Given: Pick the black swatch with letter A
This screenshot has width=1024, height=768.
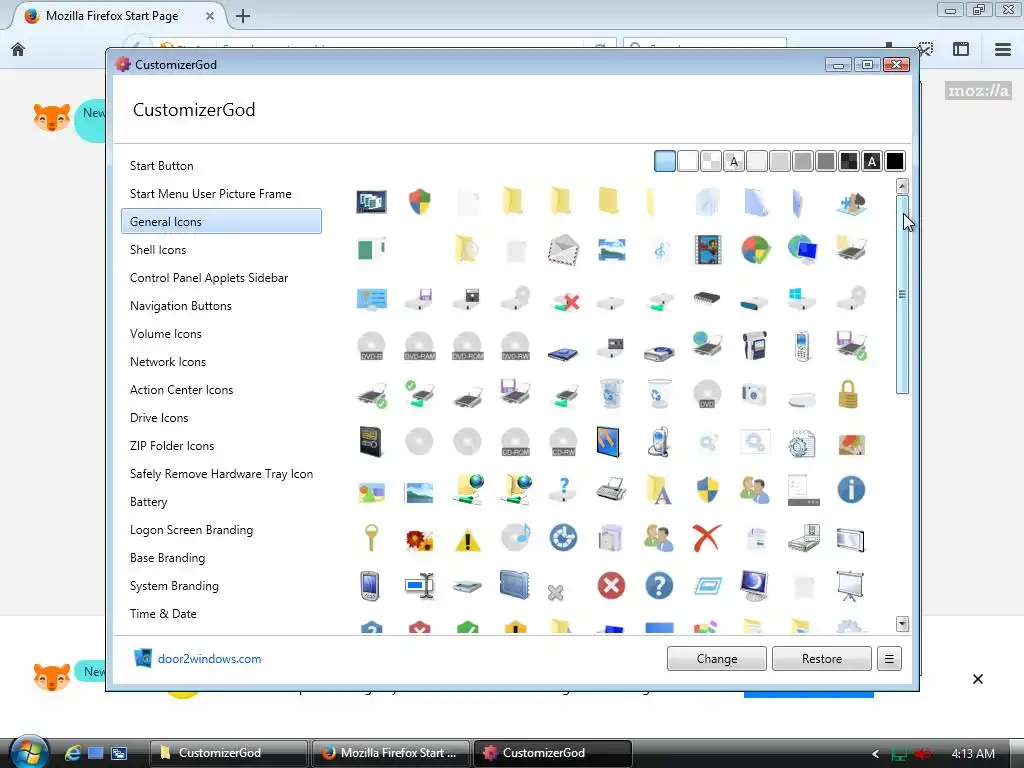Looking at the screenshot, I should [x=872, y=161].
